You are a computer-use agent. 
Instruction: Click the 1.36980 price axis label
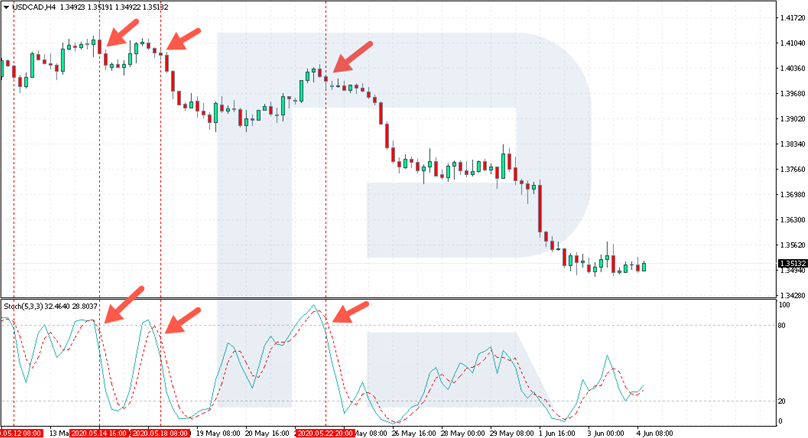click(x=792, y=195)
